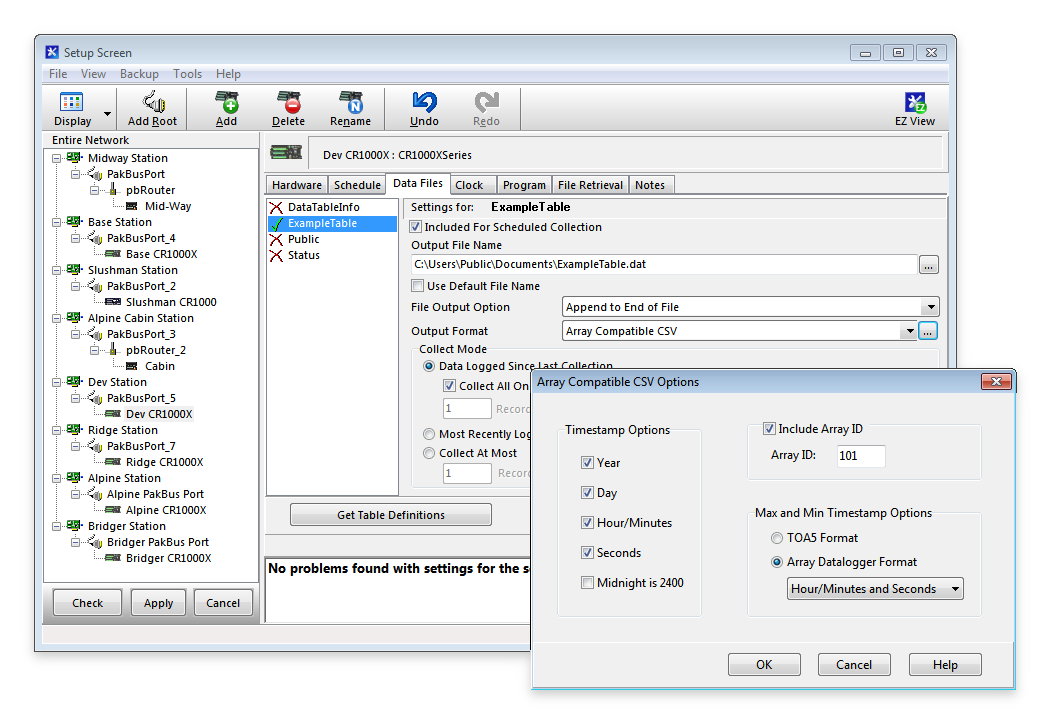Click the Undo toolbar icon
The height and width of the screenshot is (724, 1050).
424,103
